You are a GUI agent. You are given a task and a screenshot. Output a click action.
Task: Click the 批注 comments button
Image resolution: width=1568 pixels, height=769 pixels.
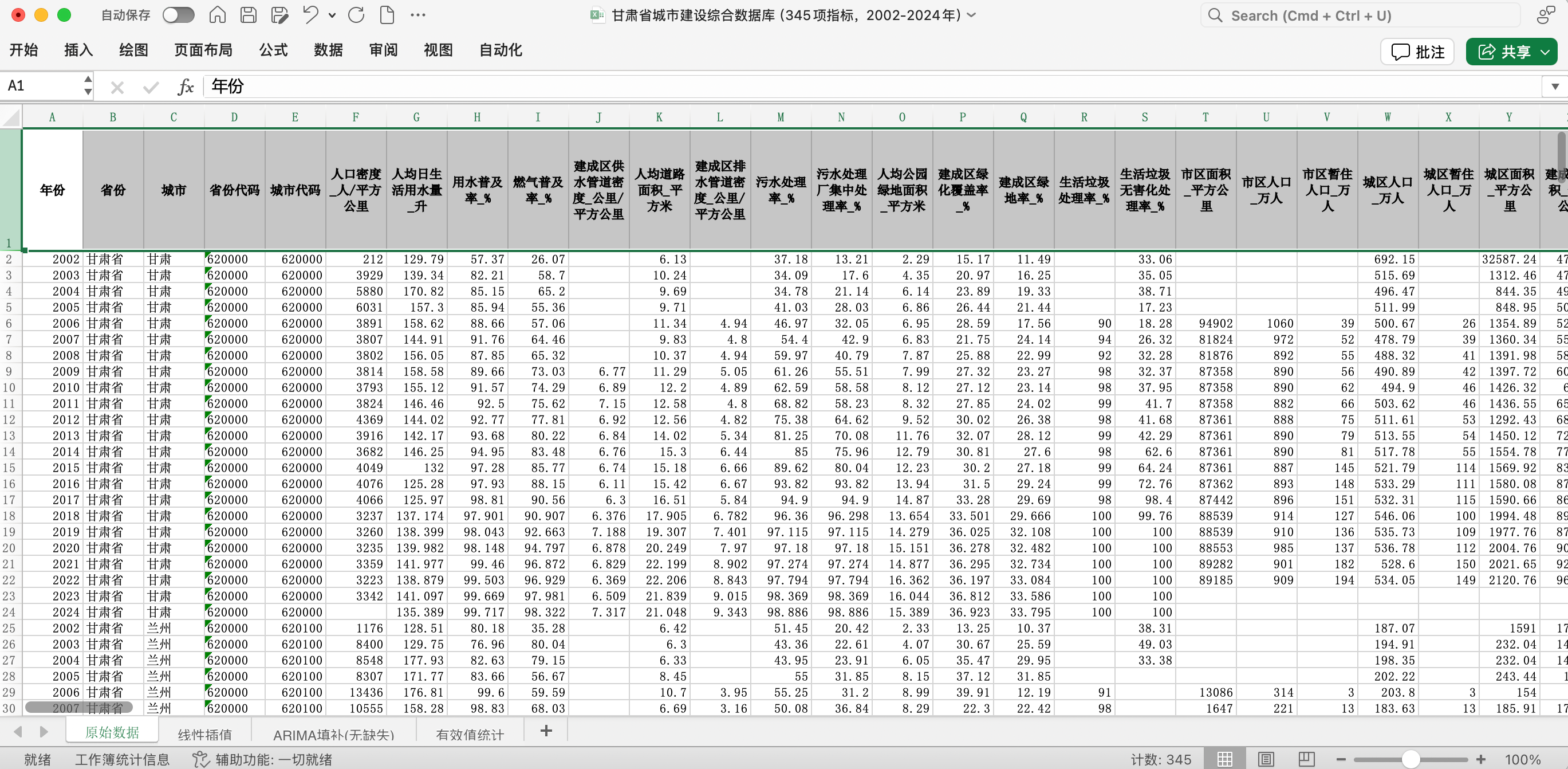1417,52
